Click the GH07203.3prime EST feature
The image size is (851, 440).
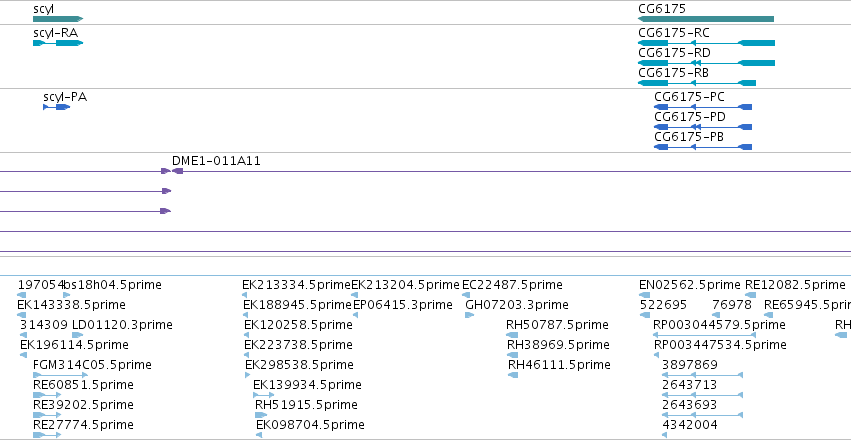(x=470, y=315)
